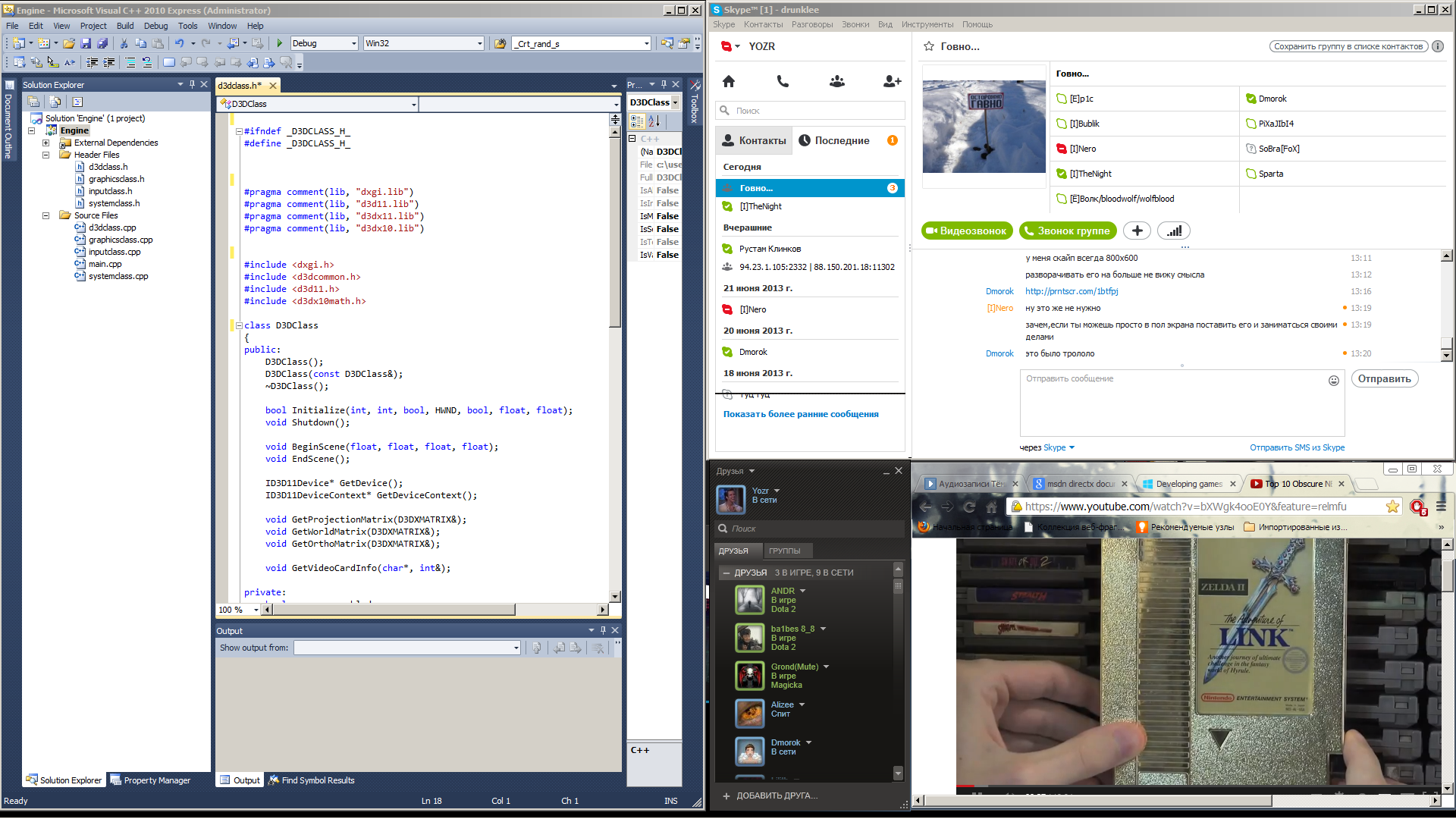
Task: Click the AdBlock extension icon in Chrome
Action: (x=1417, y=507)
